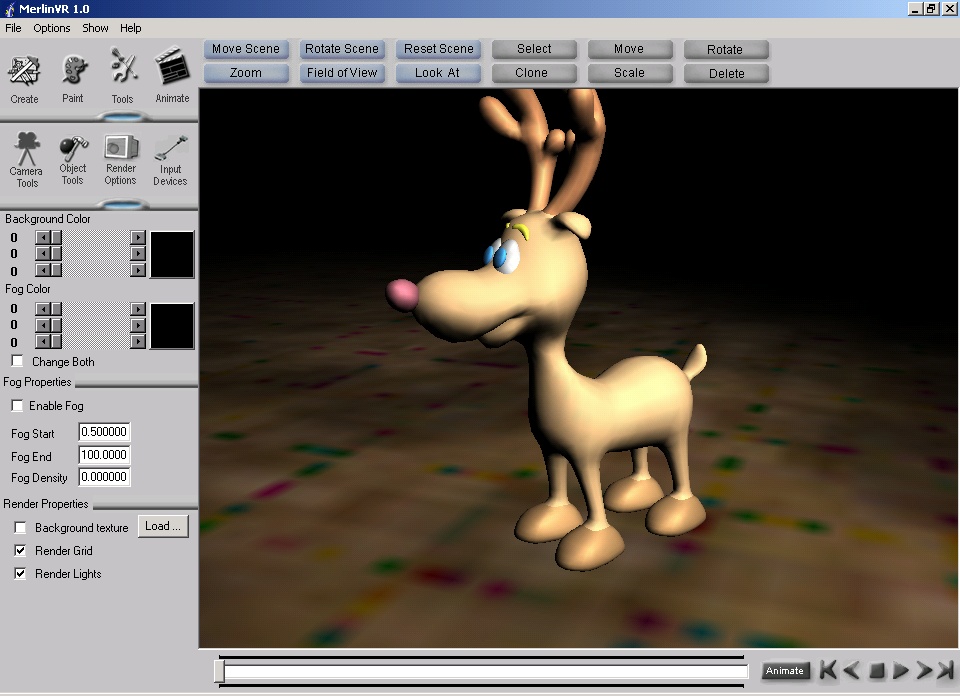Viewport: 960px width, 696px height.
Task: Increase first Fog Color value with right arrow
Action: tap(138, 309)
